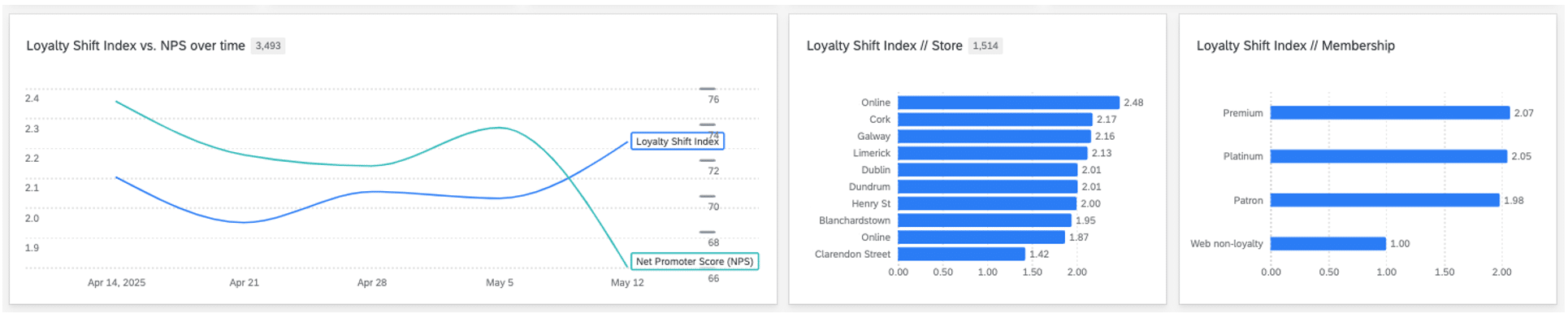Click the "May 5" date axis label
Viewport: 1568px width, 318px height.
500,283
